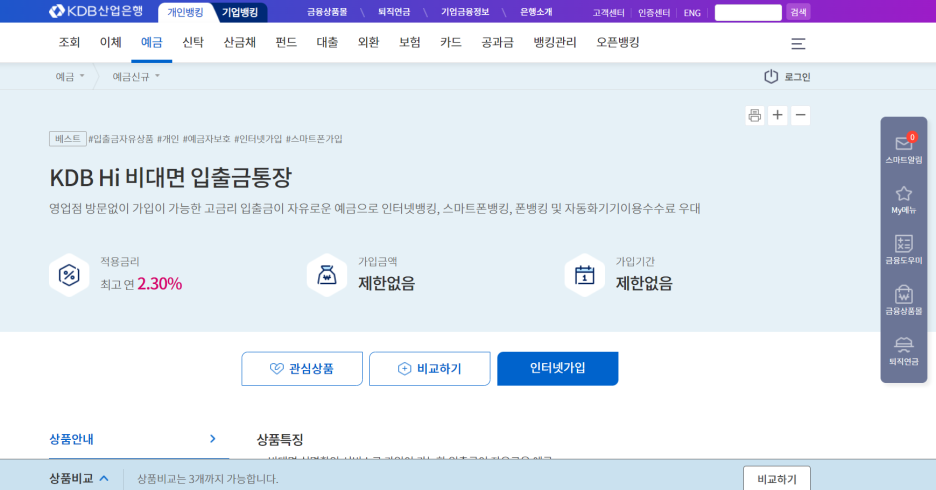Expand the 예금 breadcrumb dropdown
The width and height of the screenshot is (936, 490).
tap(70, 76)
